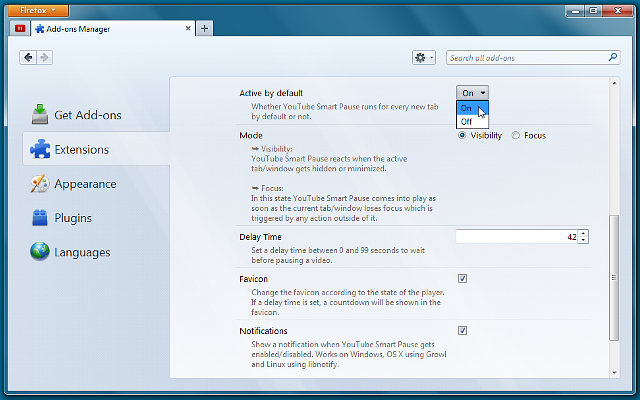Click the Favicon setting label
The height and width of the screenshot is (400, 640).
253,279
